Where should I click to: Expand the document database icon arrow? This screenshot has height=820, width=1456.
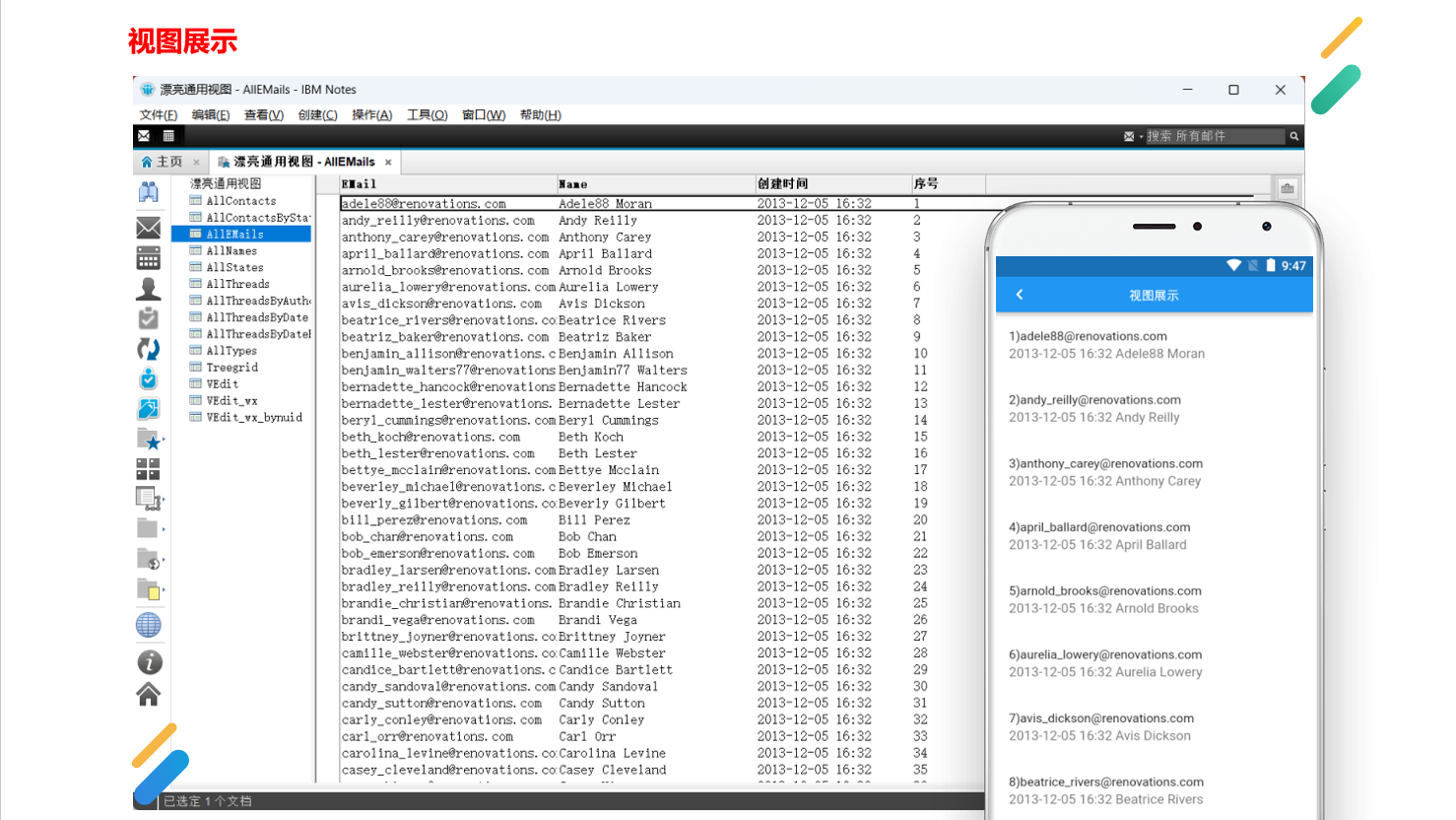[164, 500]
